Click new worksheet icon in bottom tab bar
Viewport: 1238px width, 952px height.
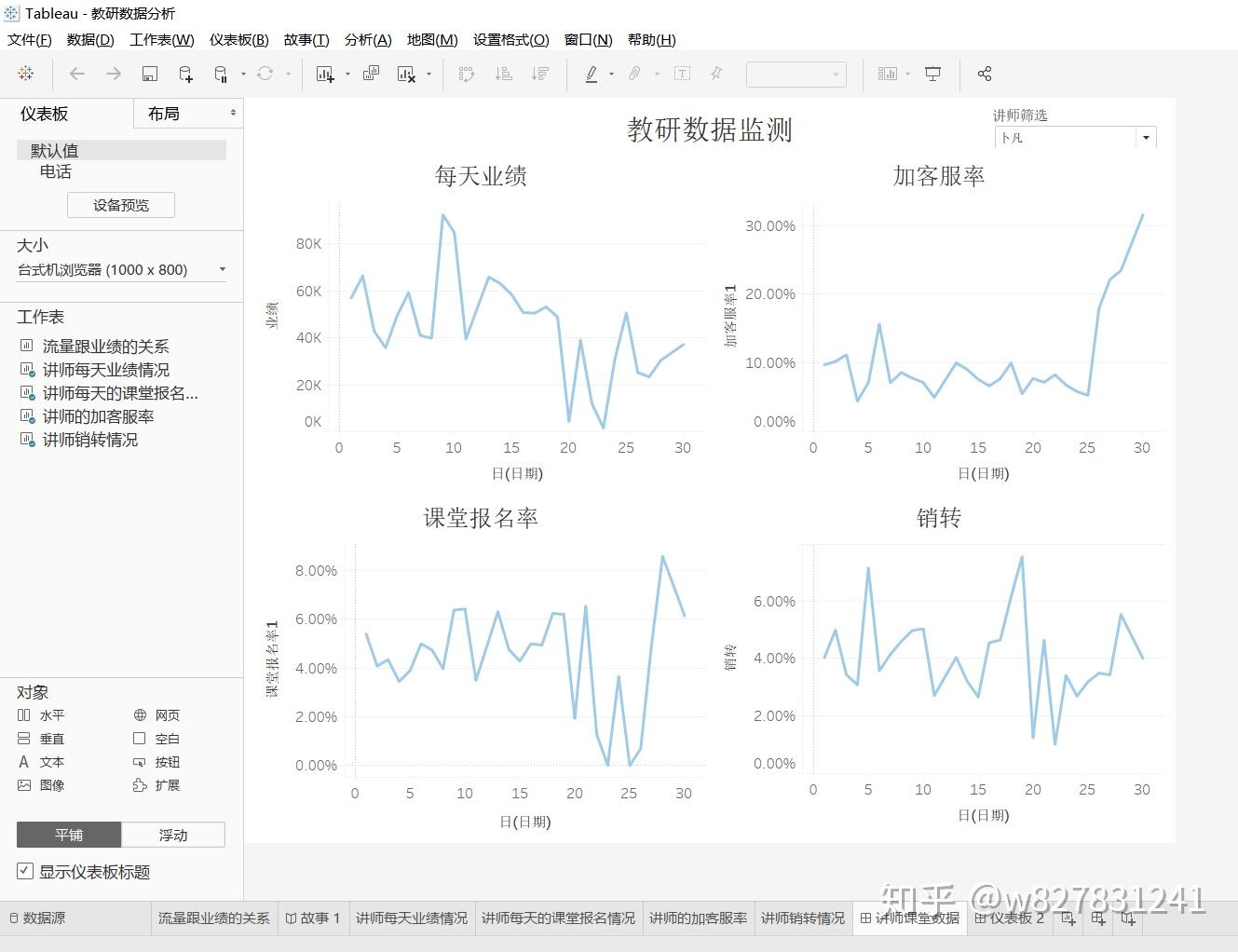coord(1068,918)
